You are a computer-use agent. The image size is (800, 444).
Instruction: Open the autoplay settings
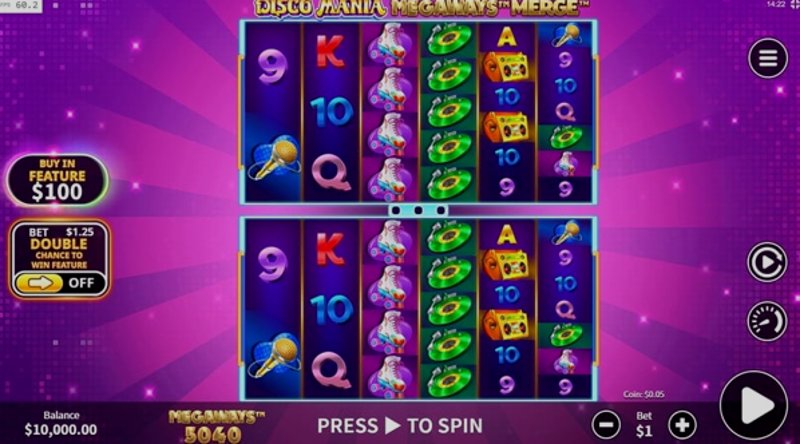(x=767, y=262)
